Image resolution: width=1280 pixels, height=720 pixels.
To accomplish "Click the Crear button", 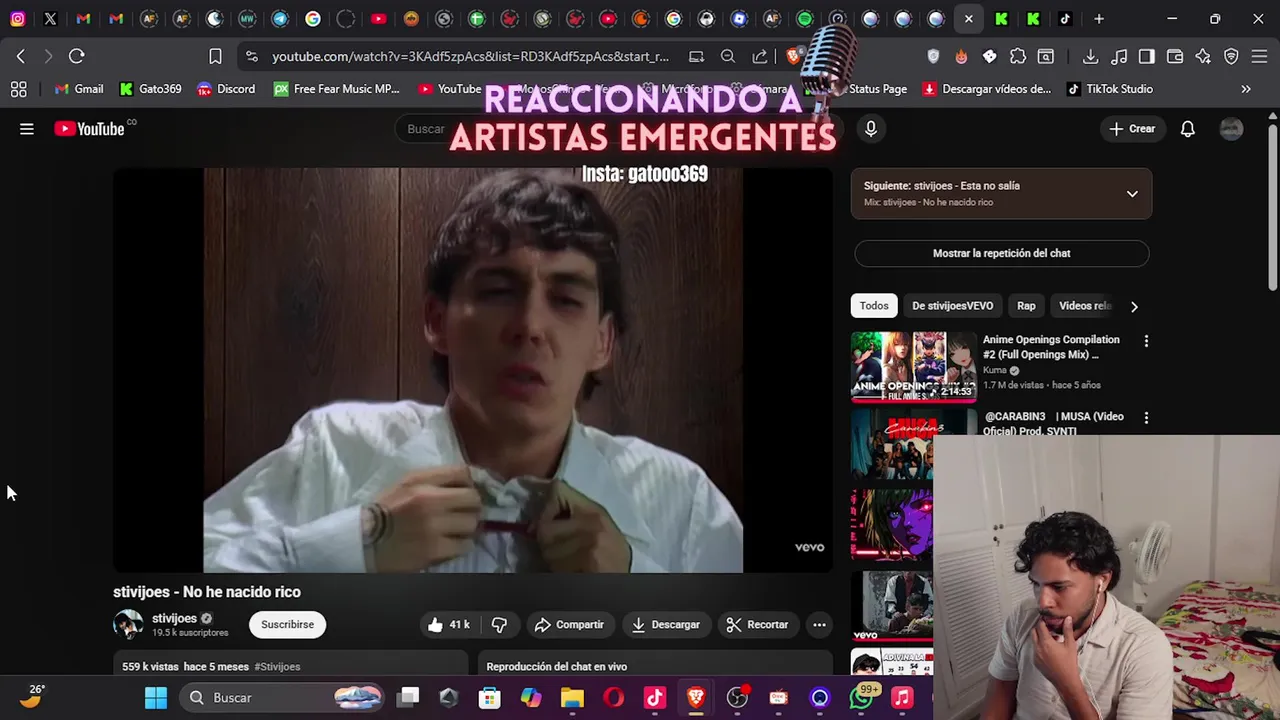I will click(x=1132, y=129).
